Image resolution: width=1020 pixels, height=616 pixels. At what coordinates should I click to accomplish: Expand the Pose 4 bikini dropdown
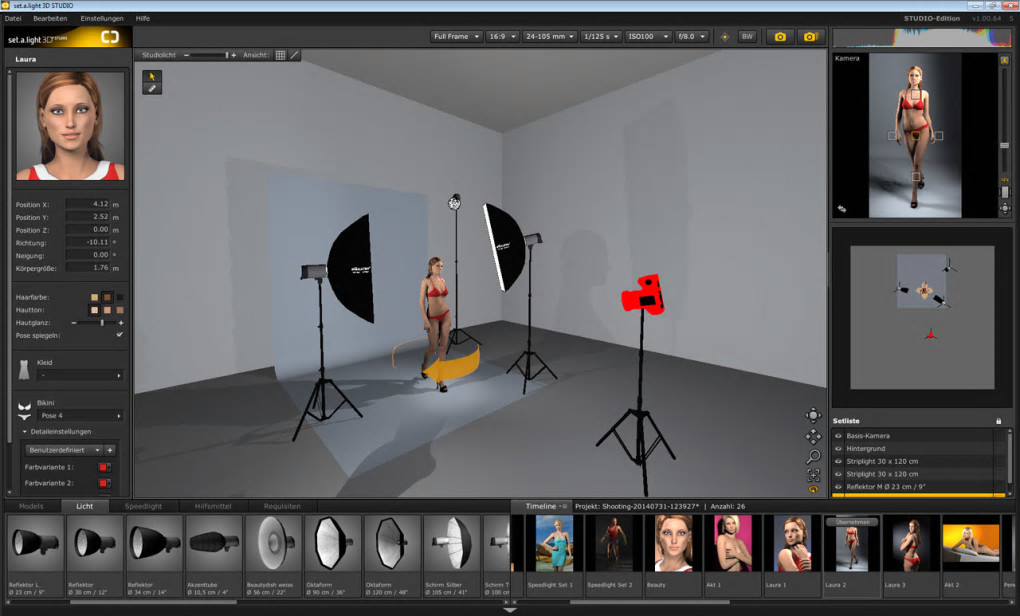point(81,416)
